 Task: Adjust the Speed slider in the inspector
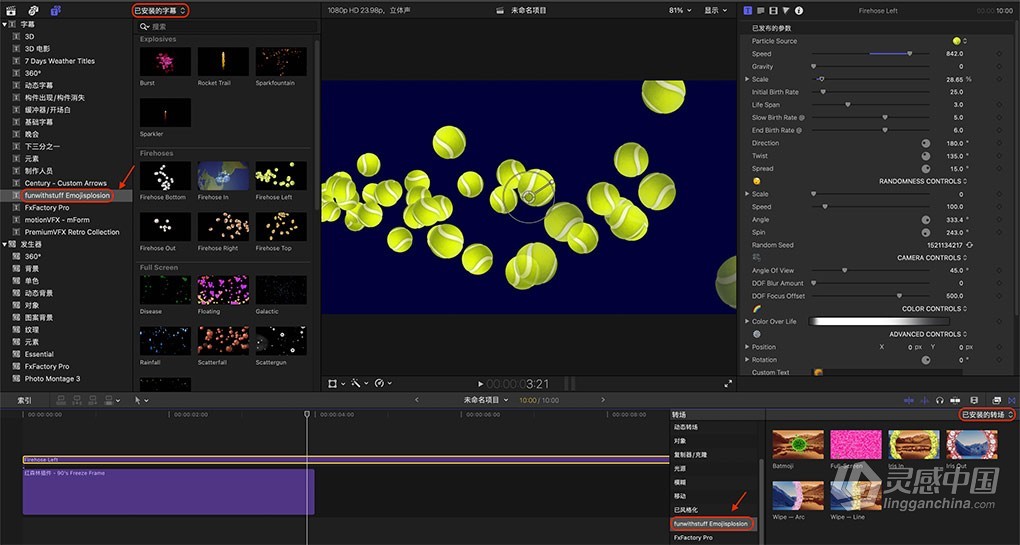tap(909, 54)
